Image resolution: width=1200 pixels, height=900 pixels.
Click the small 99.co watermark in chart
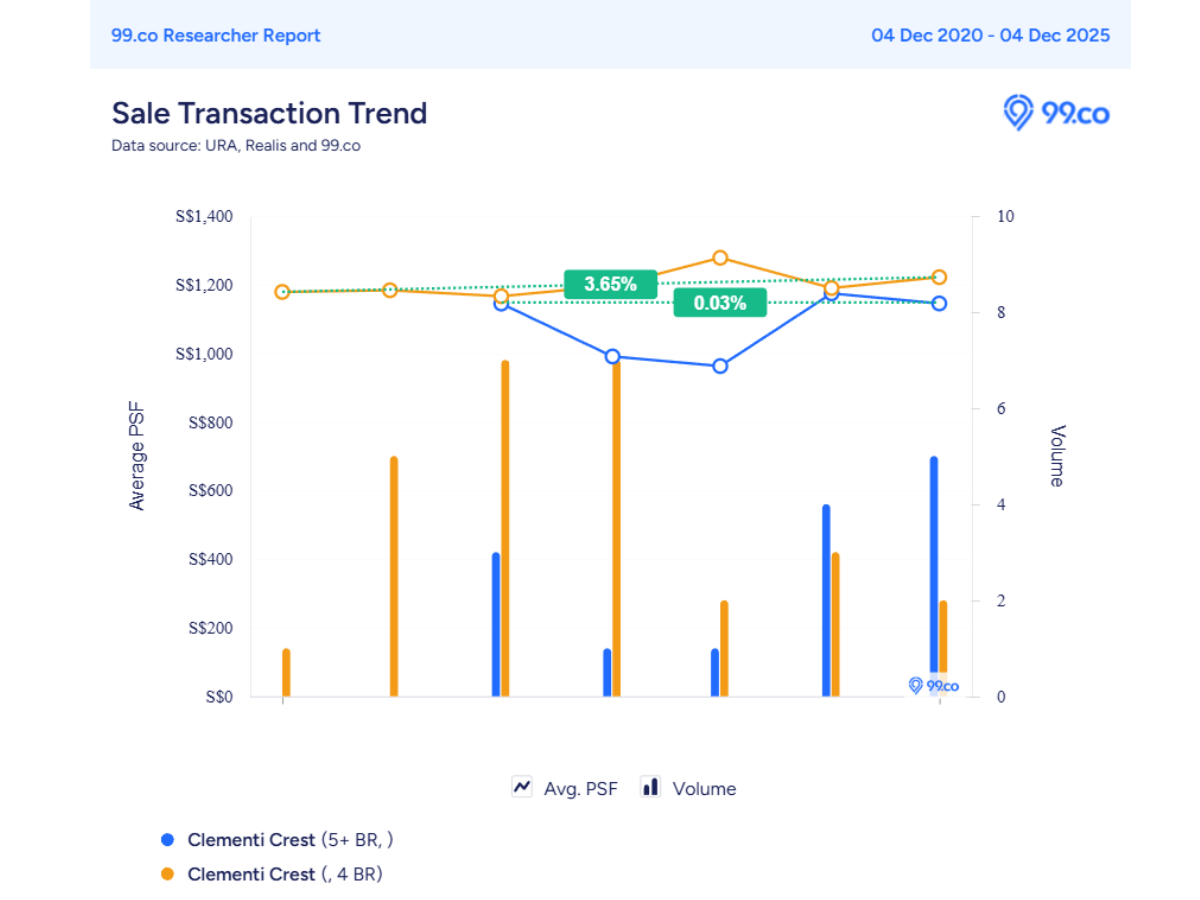click(933, 686)
